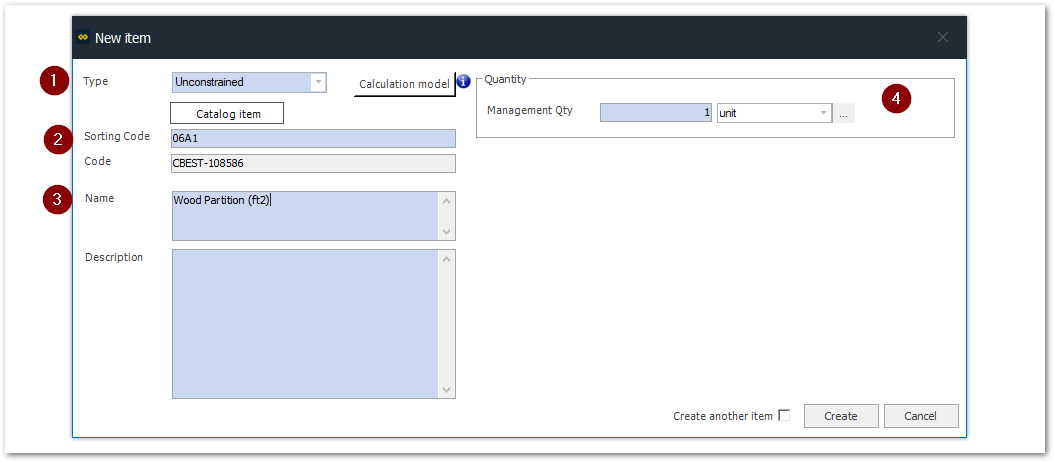Close the New item dialog
The height and width of the screenshot is (462, 1054).
[942, 38]
